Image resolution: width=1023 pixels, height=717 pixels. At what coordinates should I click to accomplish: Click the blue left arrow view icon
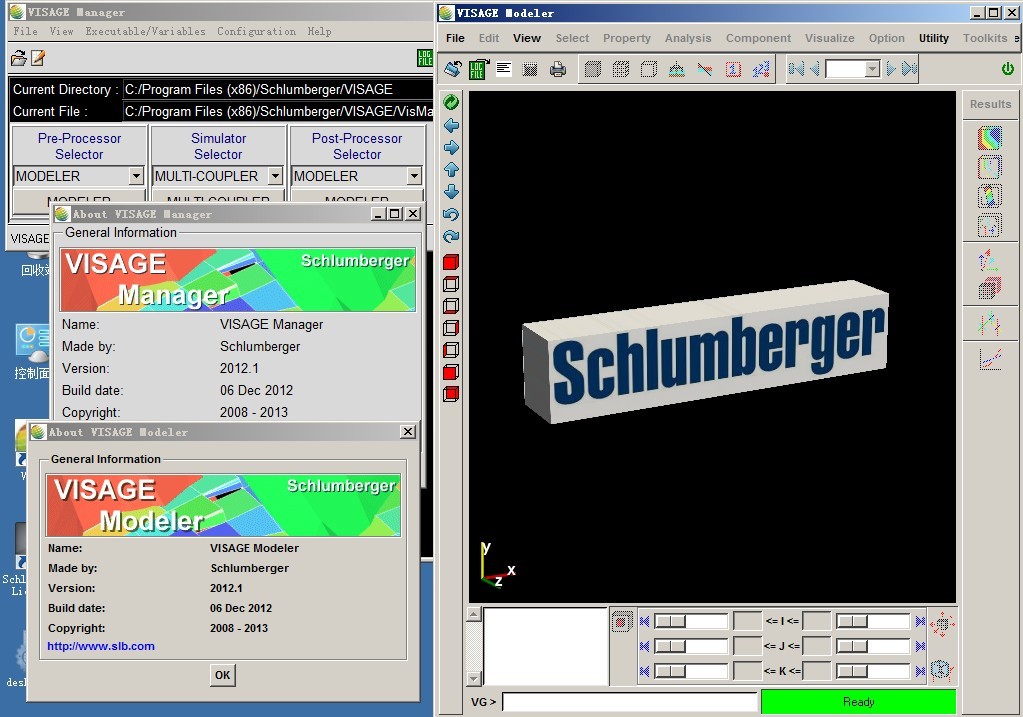(451, 125)
